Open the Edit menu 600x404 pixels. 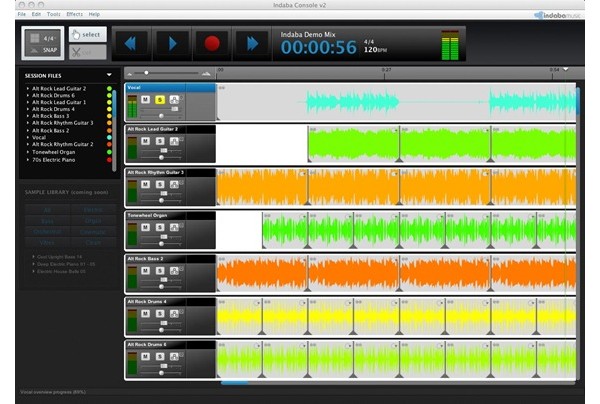[36, 14]
